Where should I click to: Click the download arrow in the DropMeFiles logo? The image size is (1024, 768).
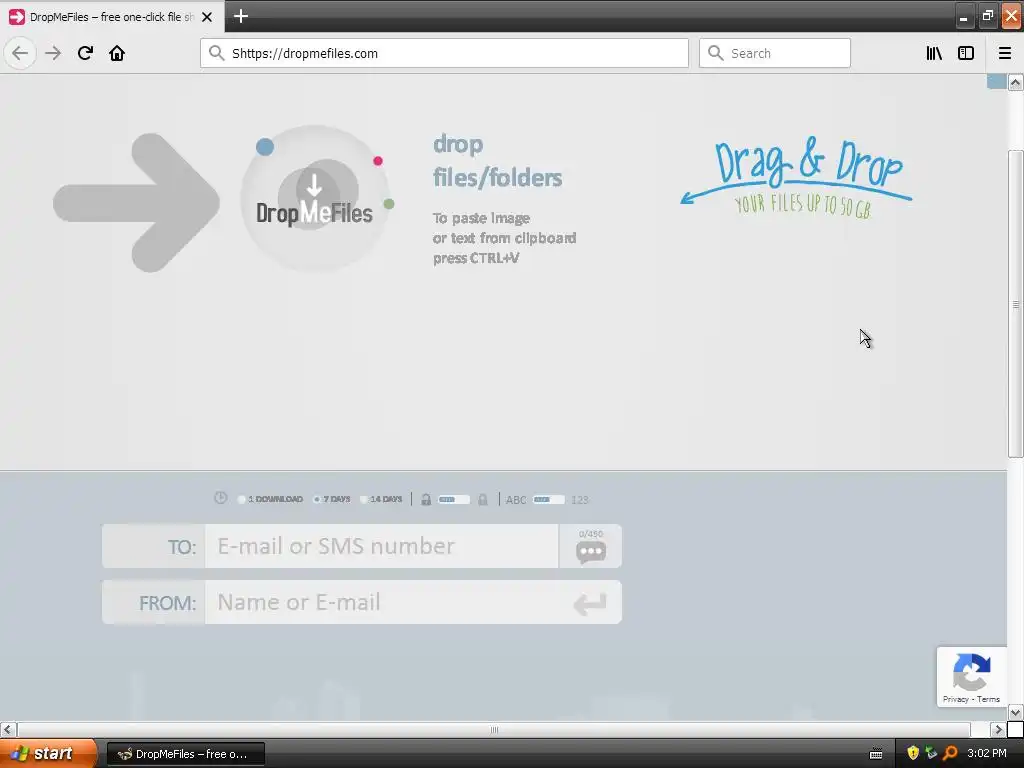pos(314,185)
